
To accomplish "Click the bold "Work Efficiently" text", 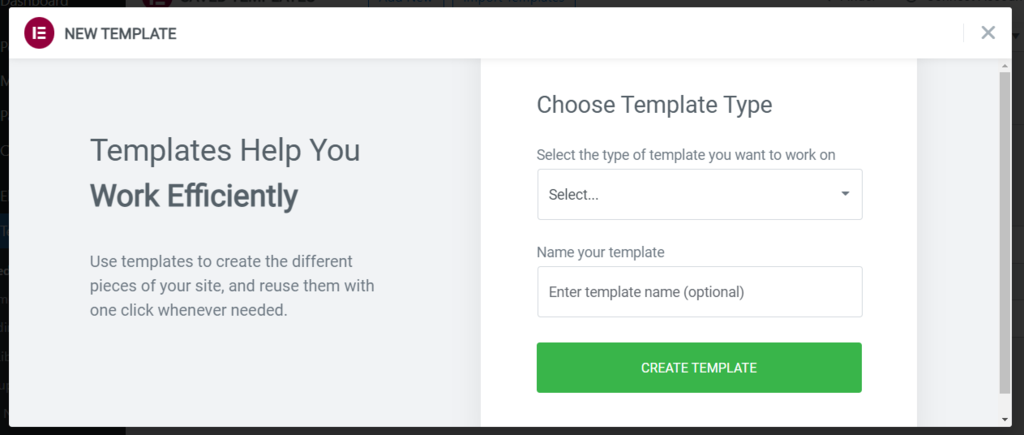I will tap(194, 195).
